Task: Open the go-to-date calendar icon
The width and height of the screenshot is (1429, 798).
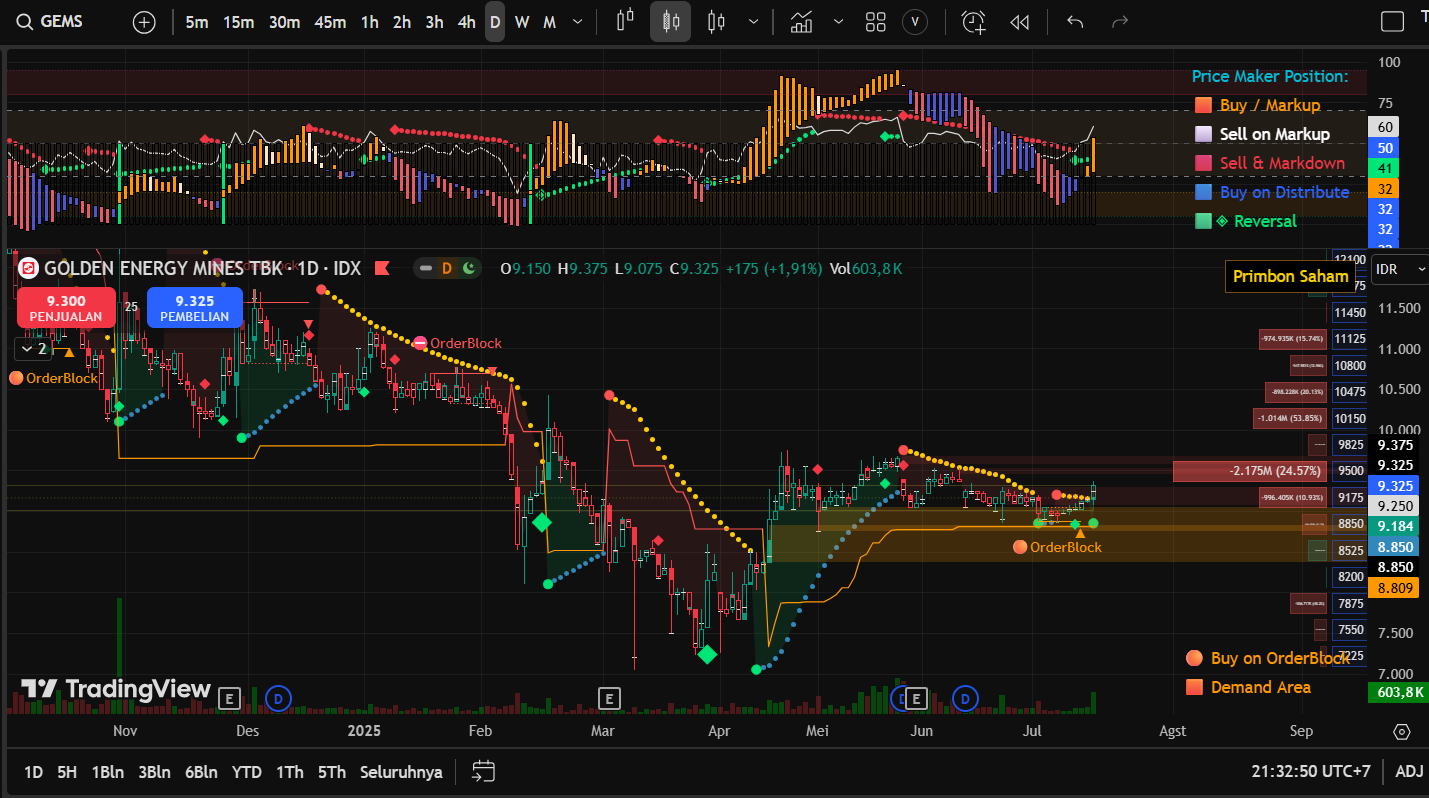Action: (484, 771)
